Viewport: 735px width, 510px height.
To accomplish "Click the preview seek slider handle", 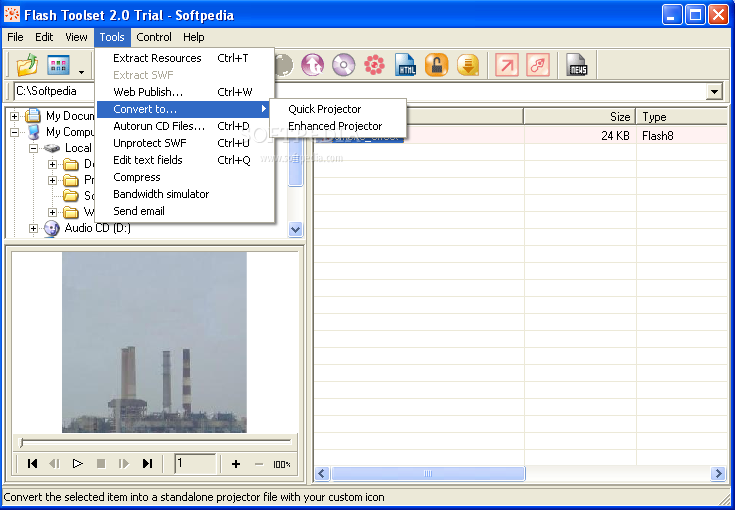I will click(21, 442).
